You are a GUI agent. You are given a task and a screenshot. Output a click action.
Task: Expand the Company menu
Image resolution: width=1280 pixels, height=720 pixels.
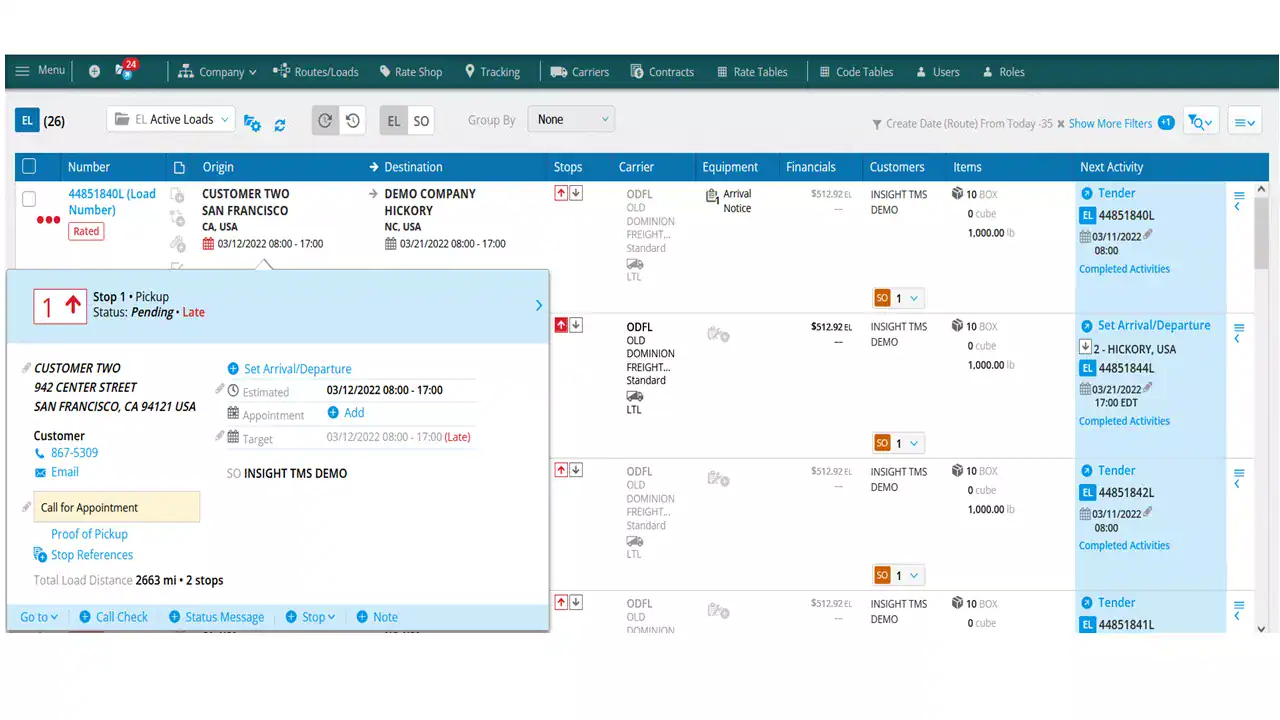tap(217, 72)
